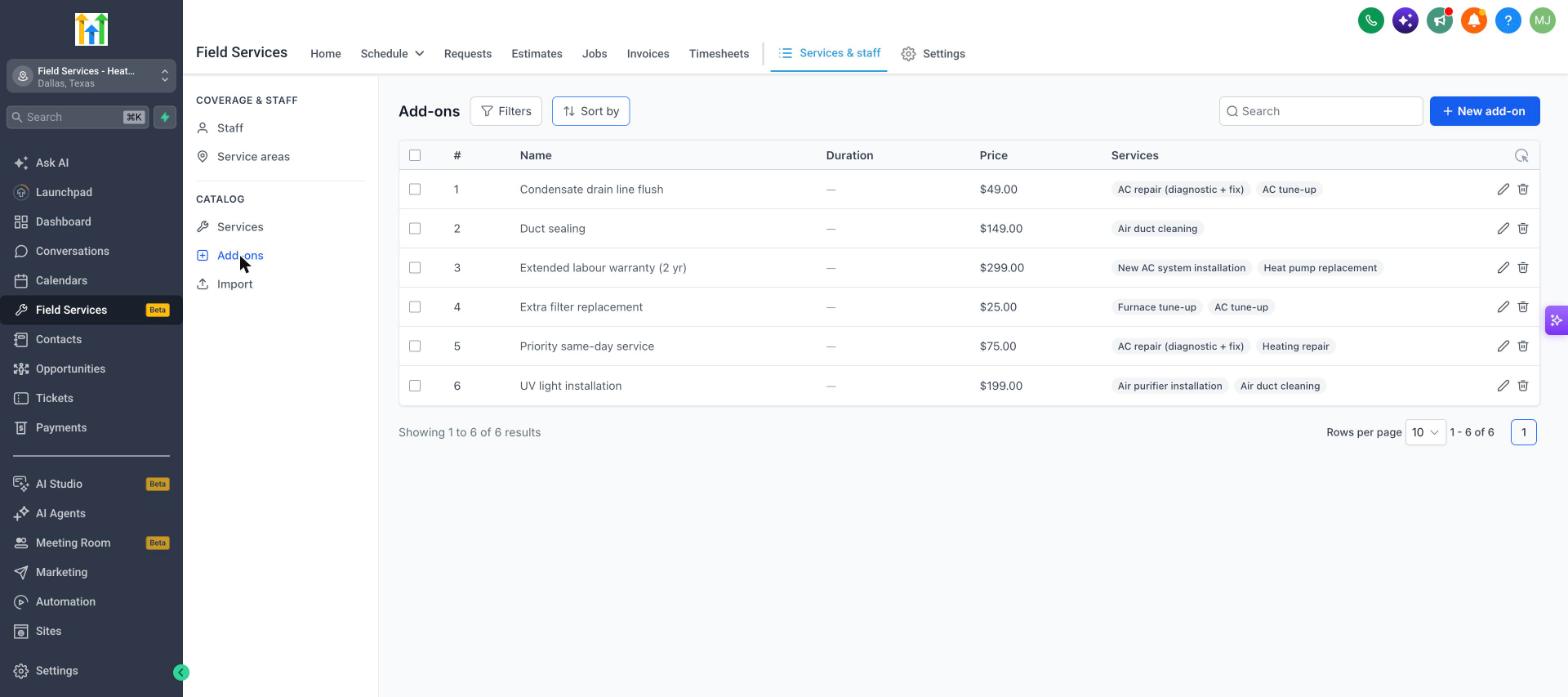Screen dimensions: 1568x697
Task: Open the Rows per page dropdown
Action: pyautogui.click(x=1425, y=432)
